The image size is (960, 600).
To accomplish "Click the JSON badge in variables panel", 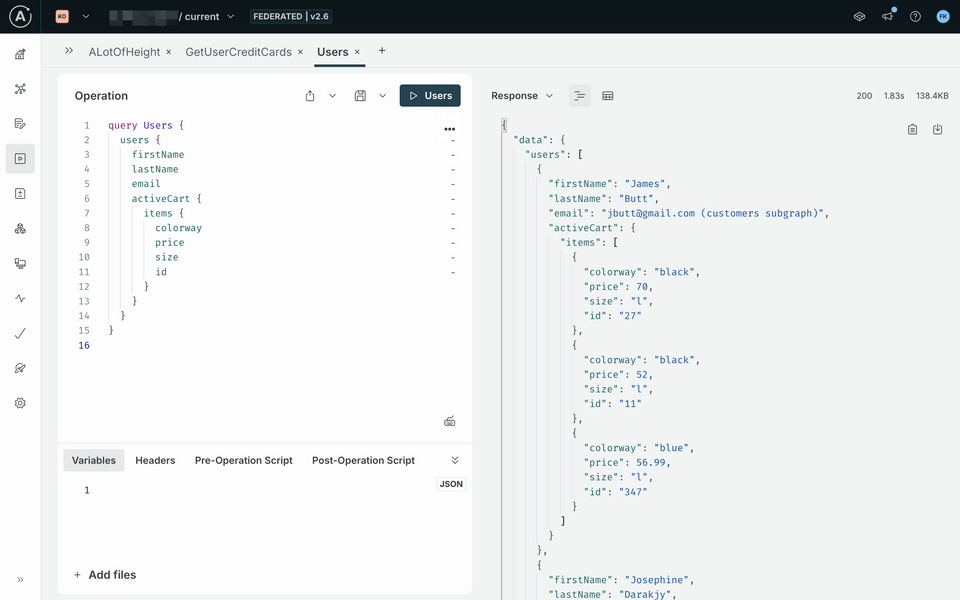I will click(451, 484).
